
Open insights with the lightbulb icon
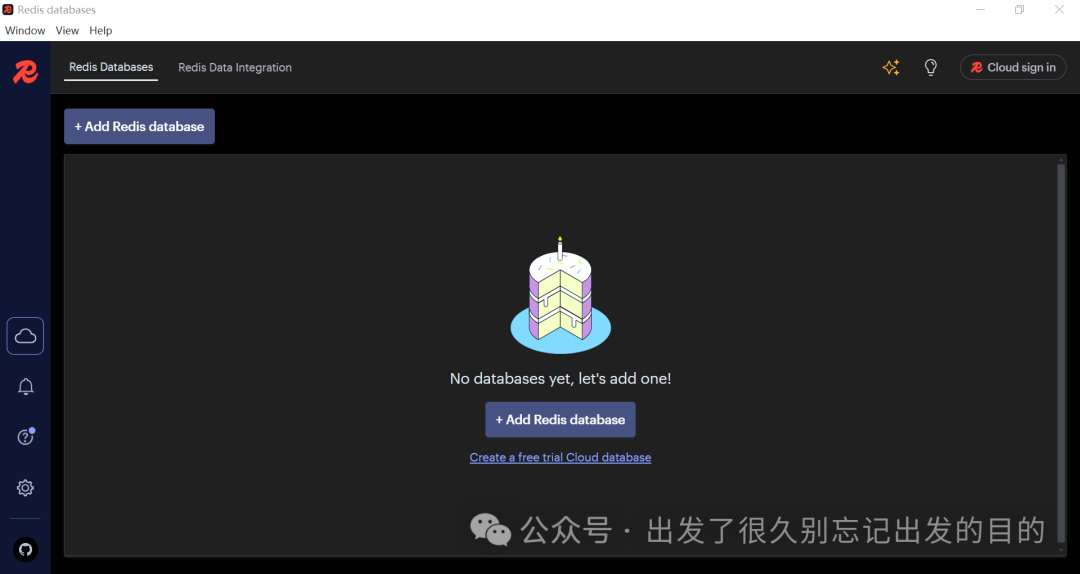(931, 68)
